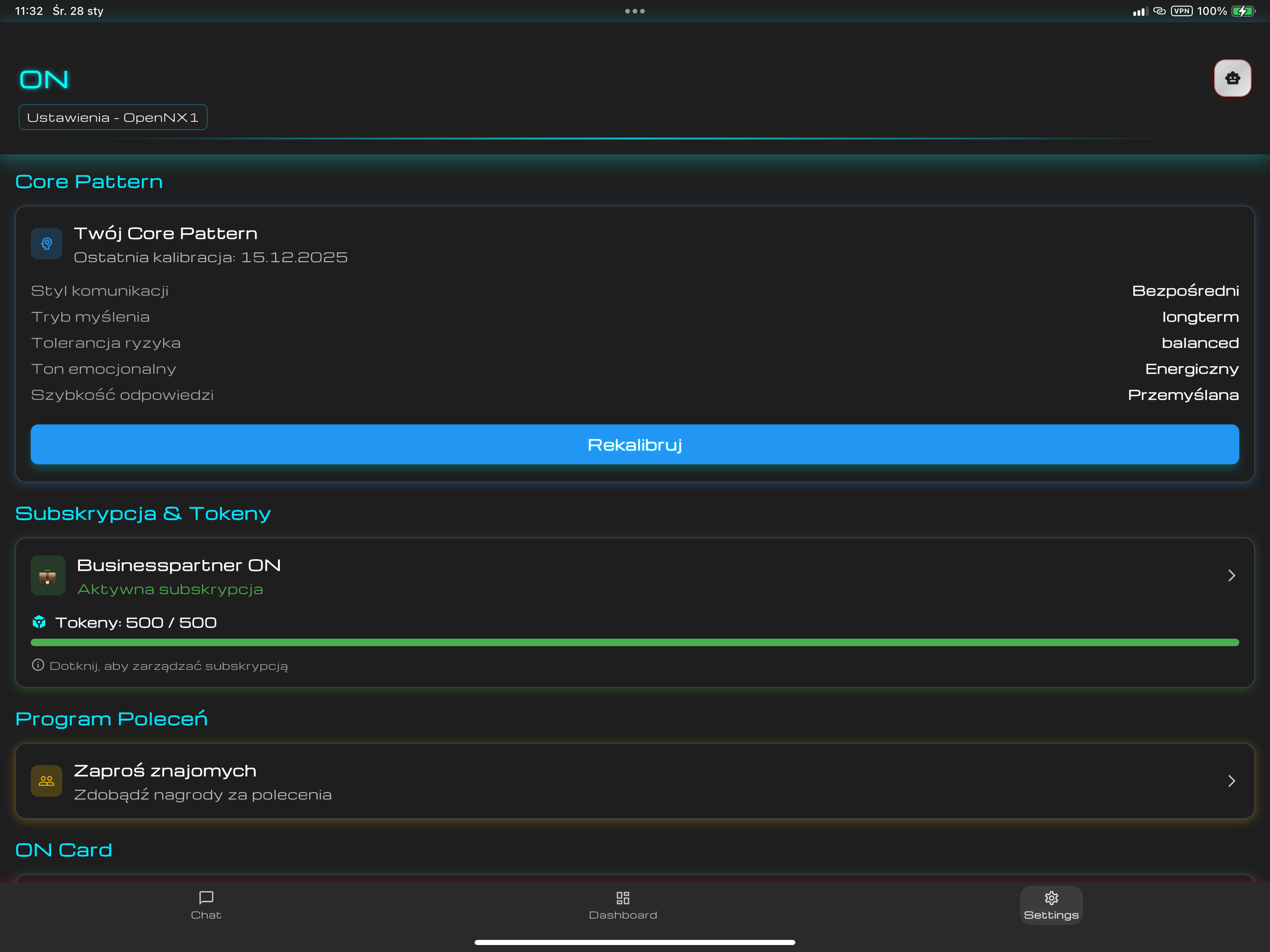
Task: Click 'Szybkość odpowiedzi' label
Action: point(122,395)
